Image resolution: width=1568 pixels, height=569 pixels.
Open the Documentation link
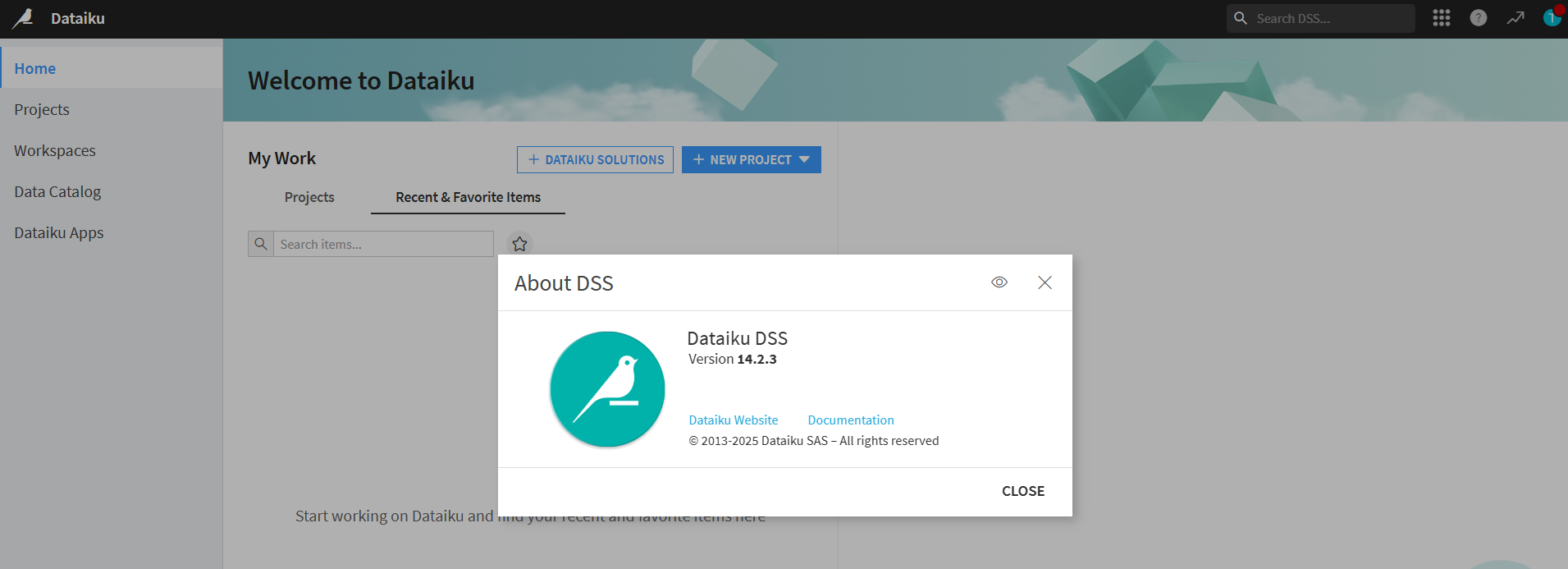[851, 420]
